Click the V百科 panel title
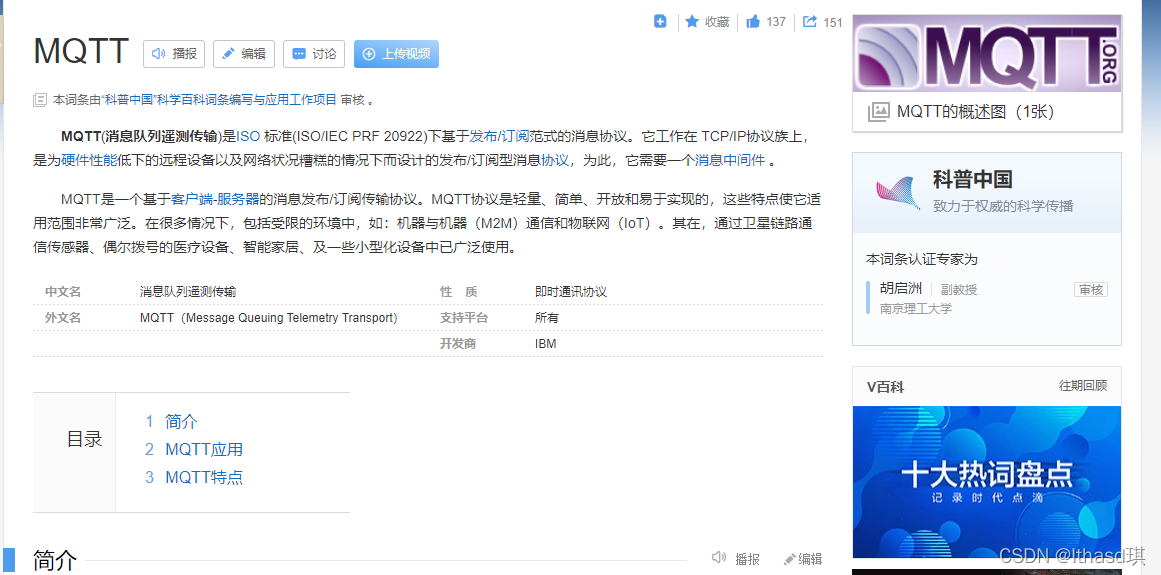1161x575 pixels. [x=886, y=387]
